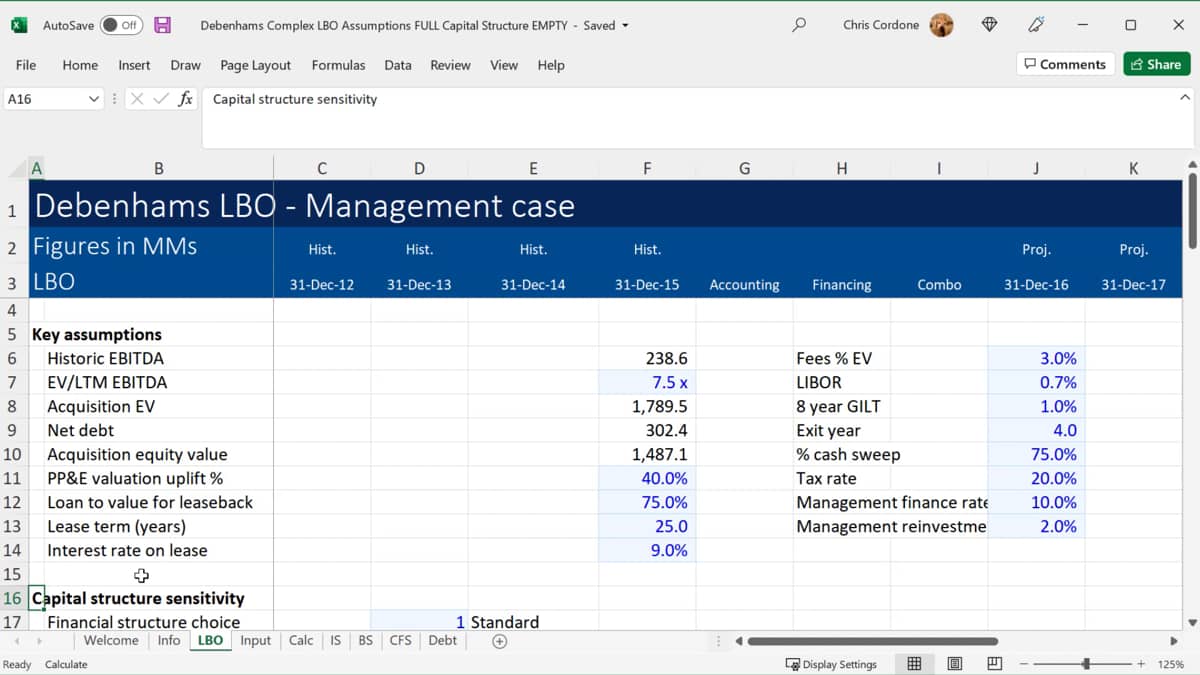Click the zoom slider handle

[1086, 664]
